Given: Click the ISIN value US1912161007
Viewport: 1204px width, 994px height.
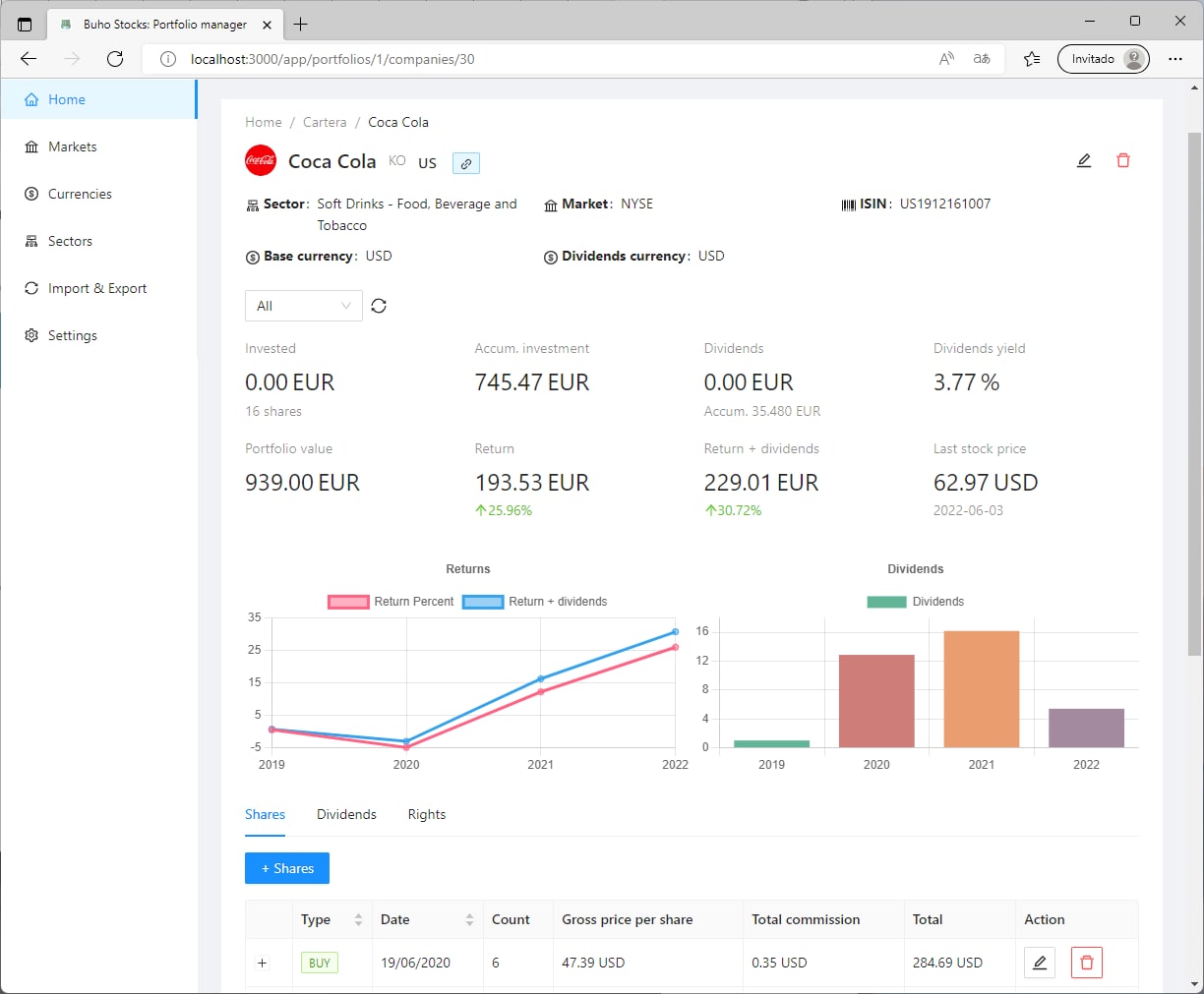Looking at the screenshot, I should [x=945, y=204].
